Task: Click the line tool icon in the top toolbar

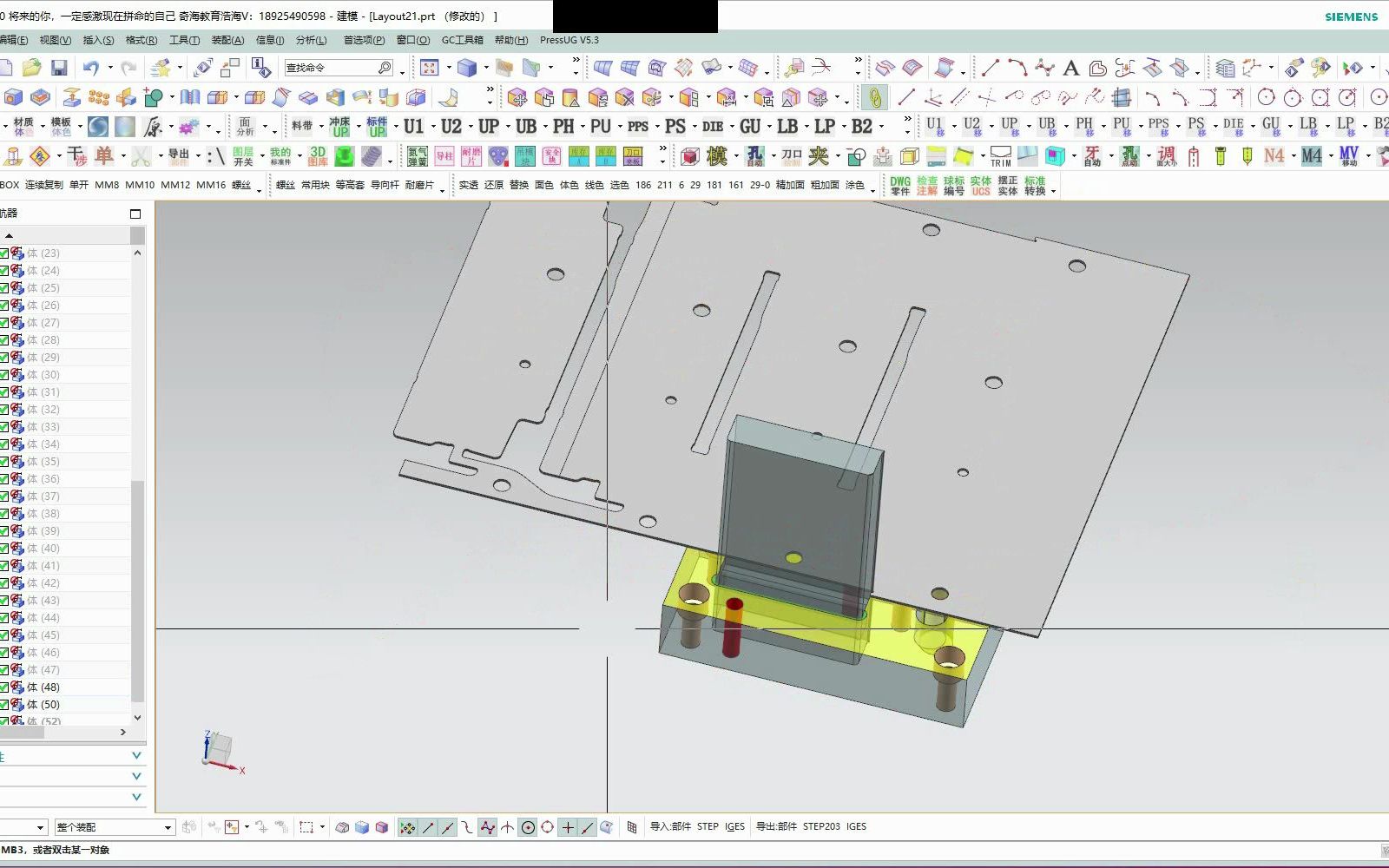Action: pyautogui.click(x=991, y=68)
